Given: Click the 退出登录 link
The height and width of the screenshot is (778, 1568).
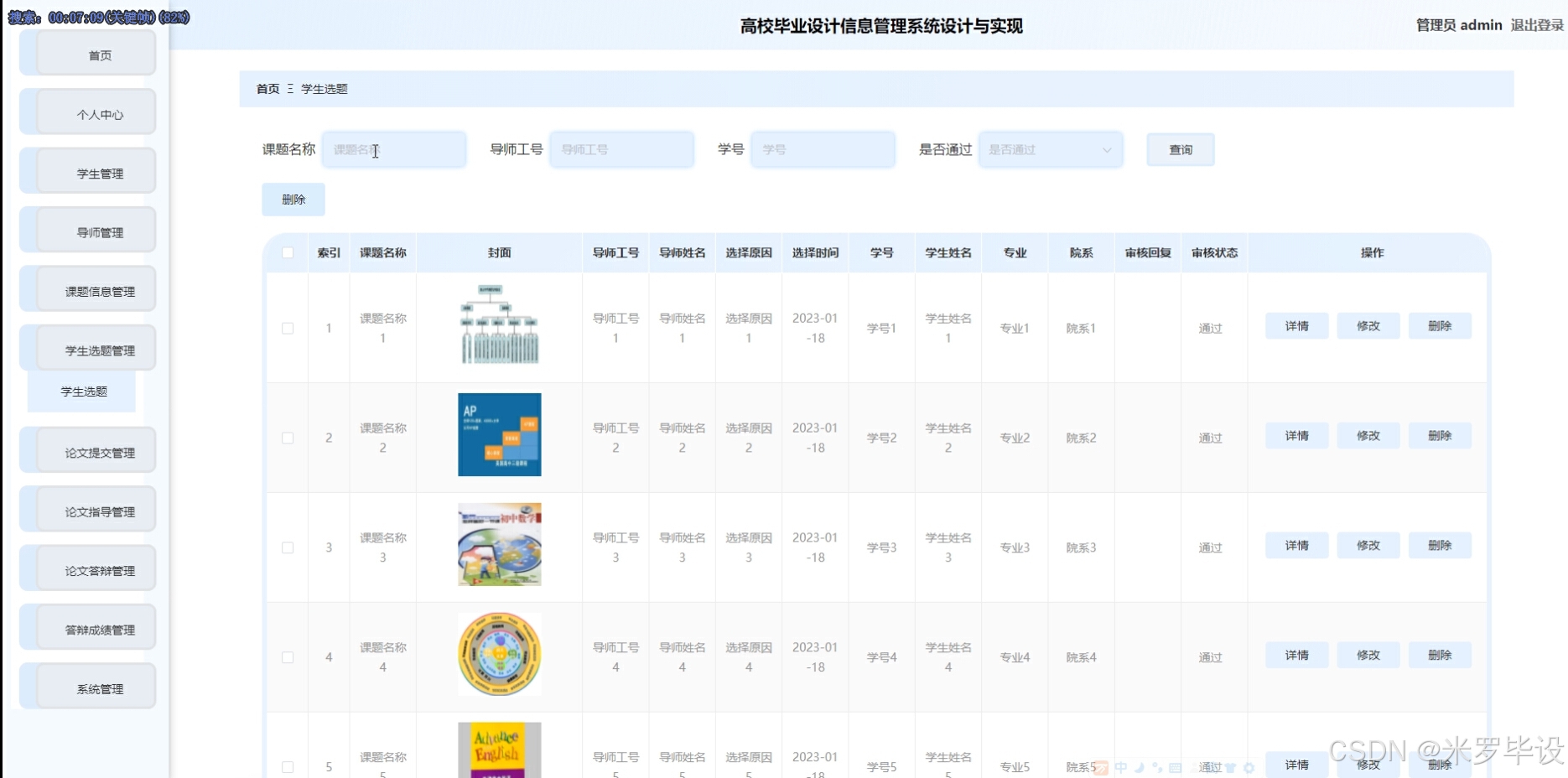Looking at the screenshot, I should tap(1537, 25).
